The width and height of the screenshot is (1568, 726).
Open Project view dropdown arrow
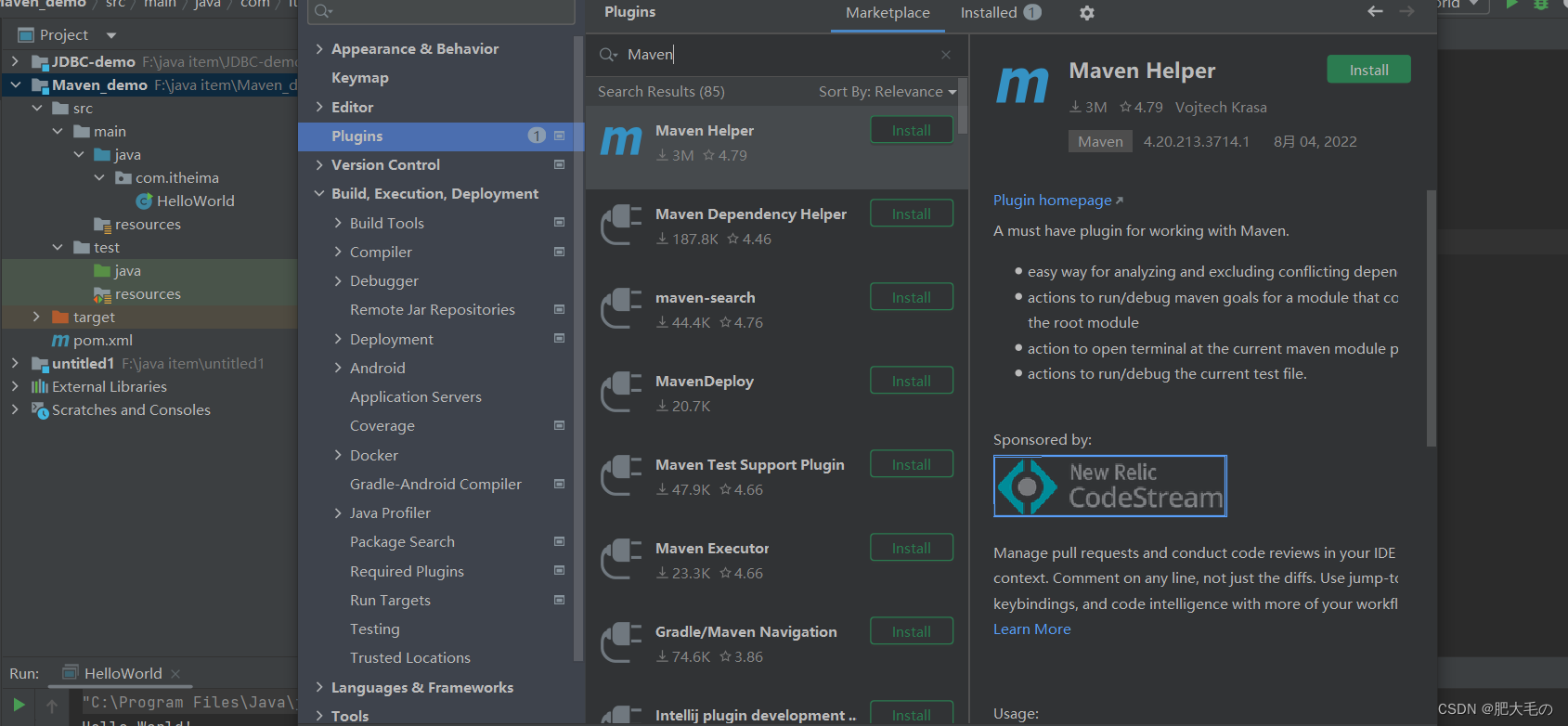point(111,35)
